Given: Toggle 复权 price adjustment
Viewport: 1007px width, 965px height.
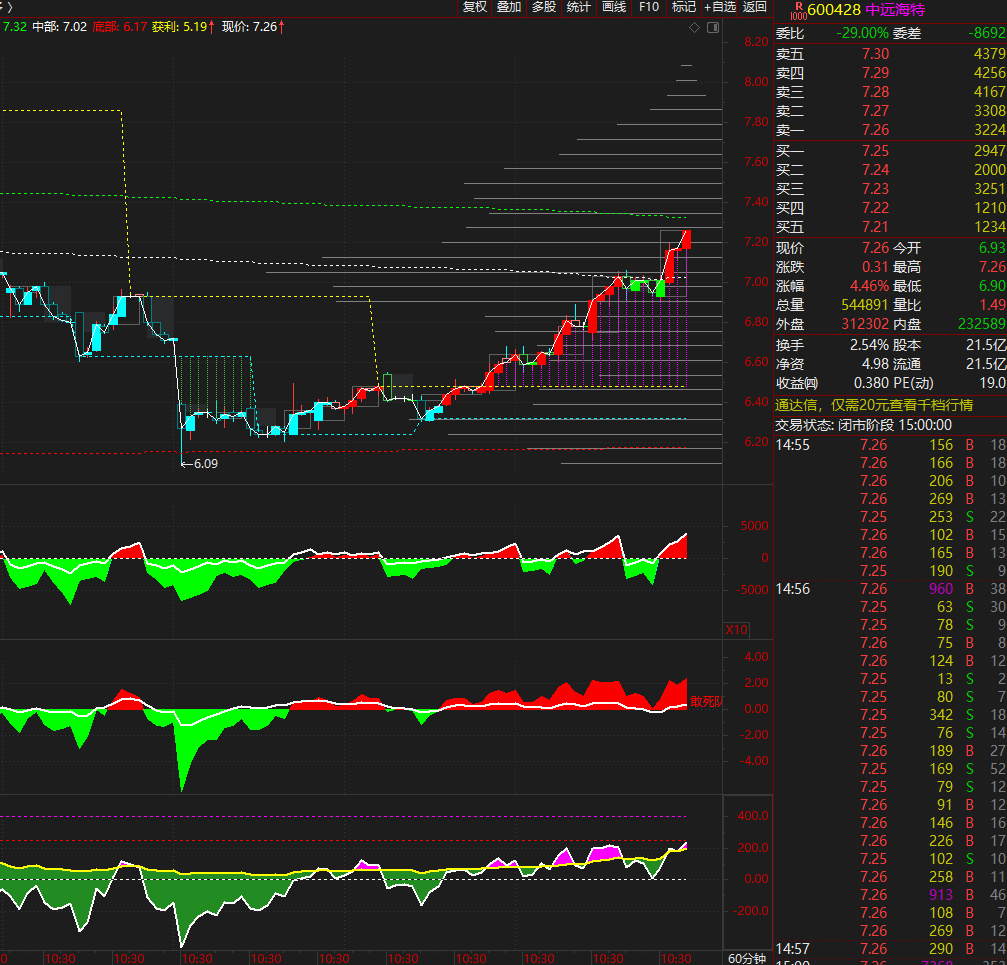Looking at the screenshot, I should point(475,7).
